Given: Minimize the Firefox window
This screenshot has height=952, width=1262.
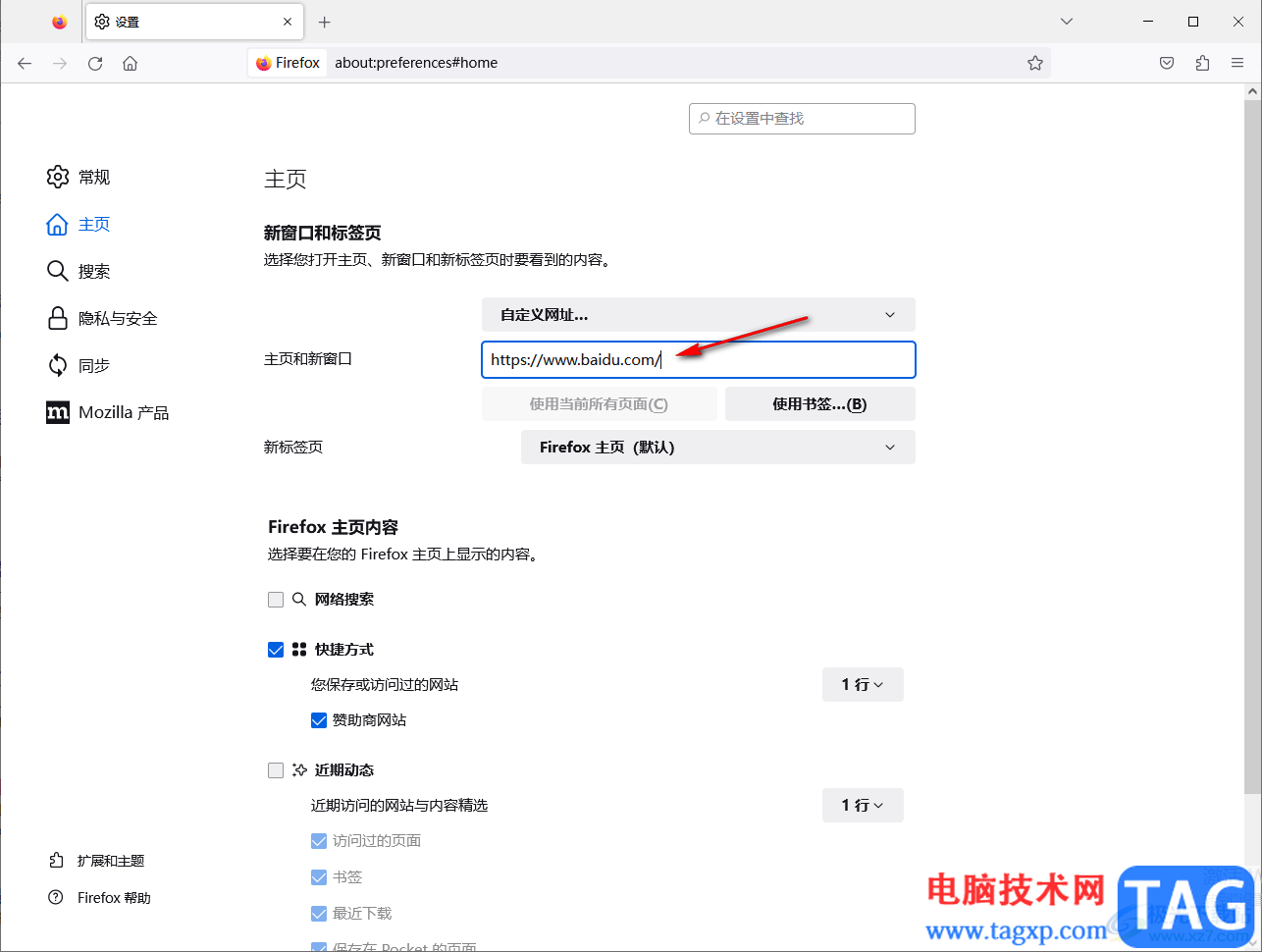Looking at the screenshot, I should 1148,22.
